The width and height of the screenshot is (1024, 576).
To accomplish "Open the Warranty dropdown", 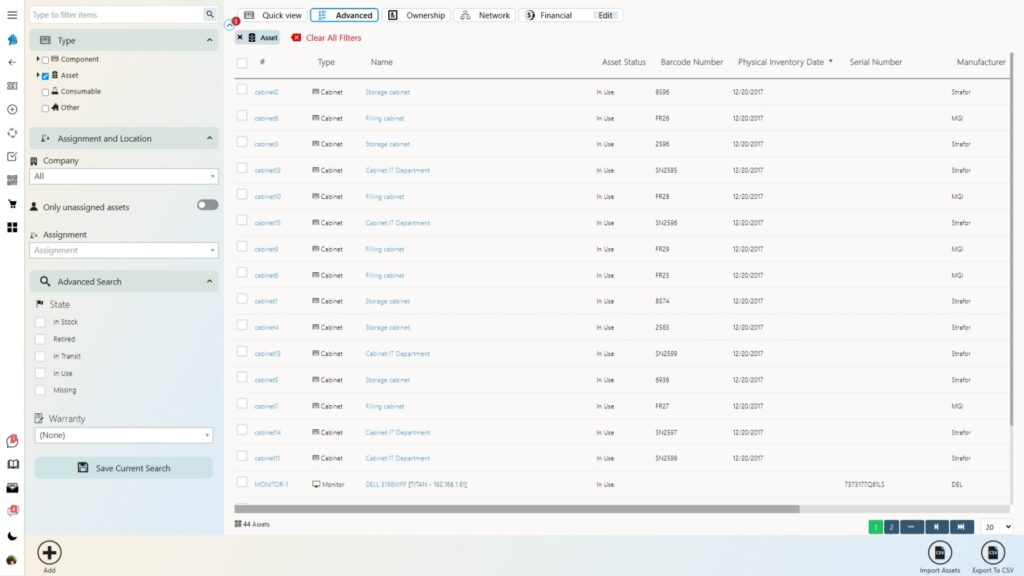I will (x=124, y=435).
